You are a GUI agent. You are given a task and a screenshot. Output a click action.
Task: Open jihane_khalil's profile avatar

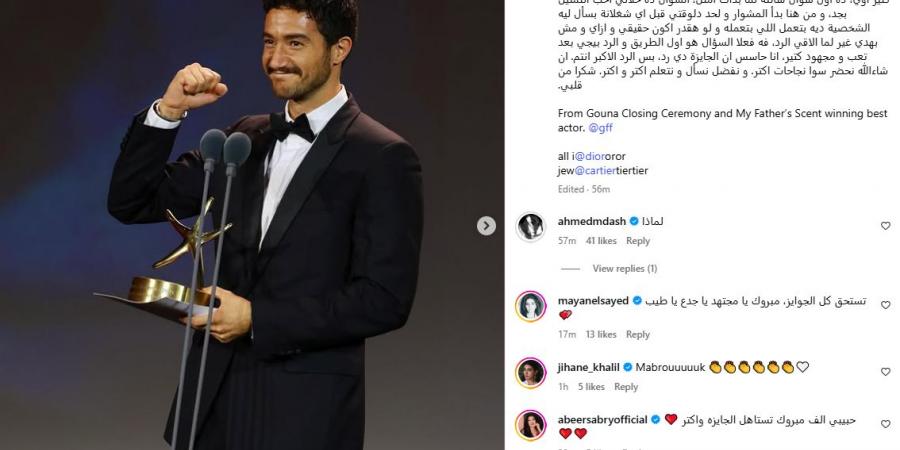tap(530, 373)
